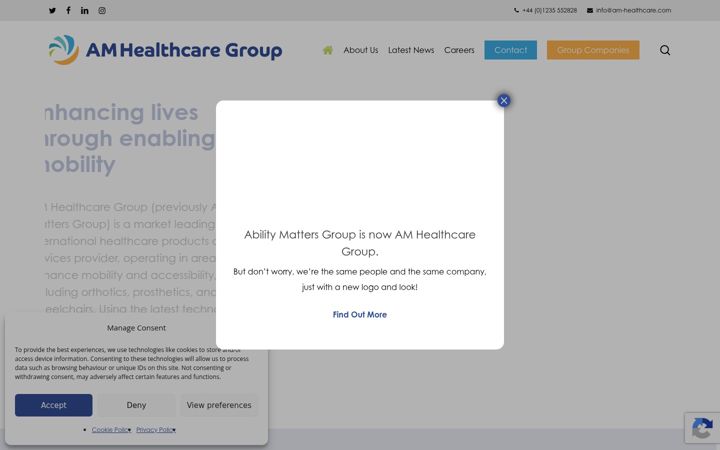Open the About Us menu item
This screenshot has height=450, width=720.
(x=361, y=50)
